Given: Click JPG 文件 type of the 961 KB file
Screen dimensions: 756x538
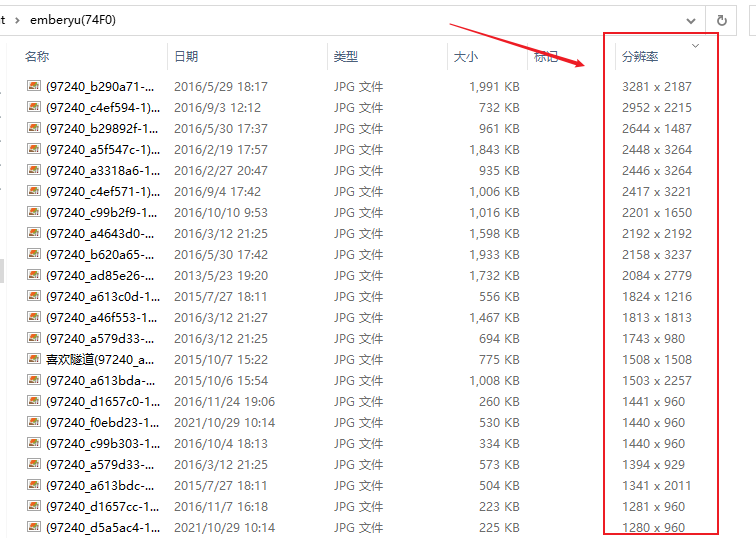Looking at the screenshot, I should [x=358, y=129].
